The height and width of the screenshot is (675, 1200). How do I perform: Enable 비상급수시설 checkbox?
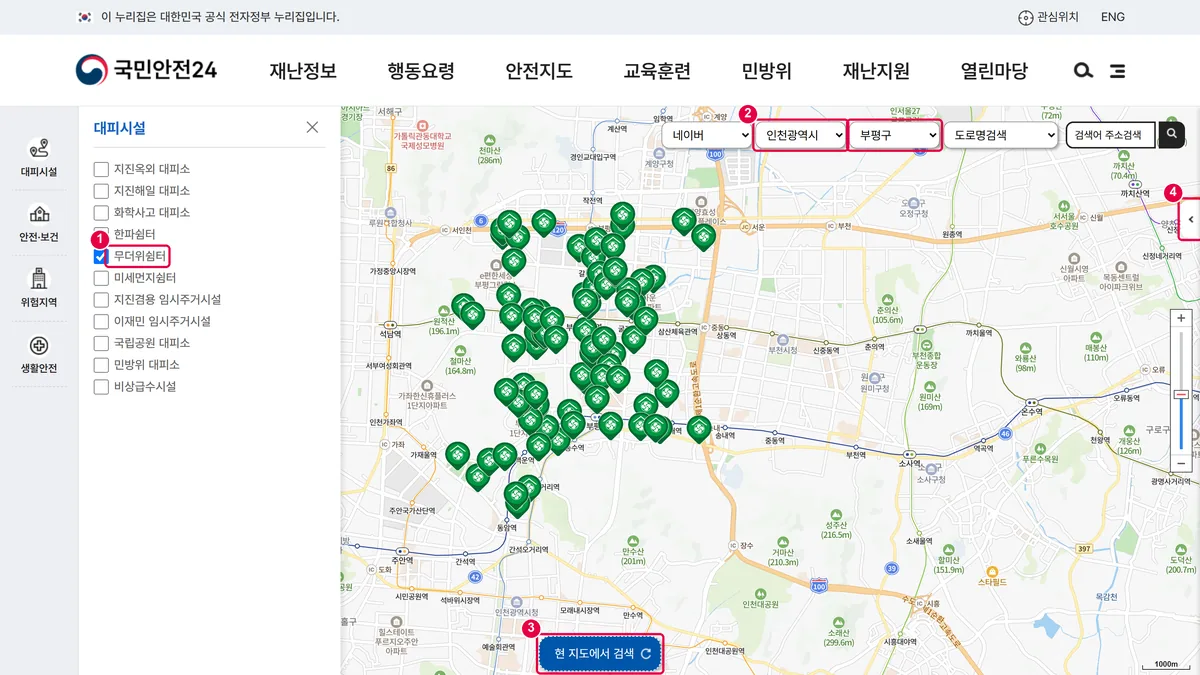[x=101, y=387]
